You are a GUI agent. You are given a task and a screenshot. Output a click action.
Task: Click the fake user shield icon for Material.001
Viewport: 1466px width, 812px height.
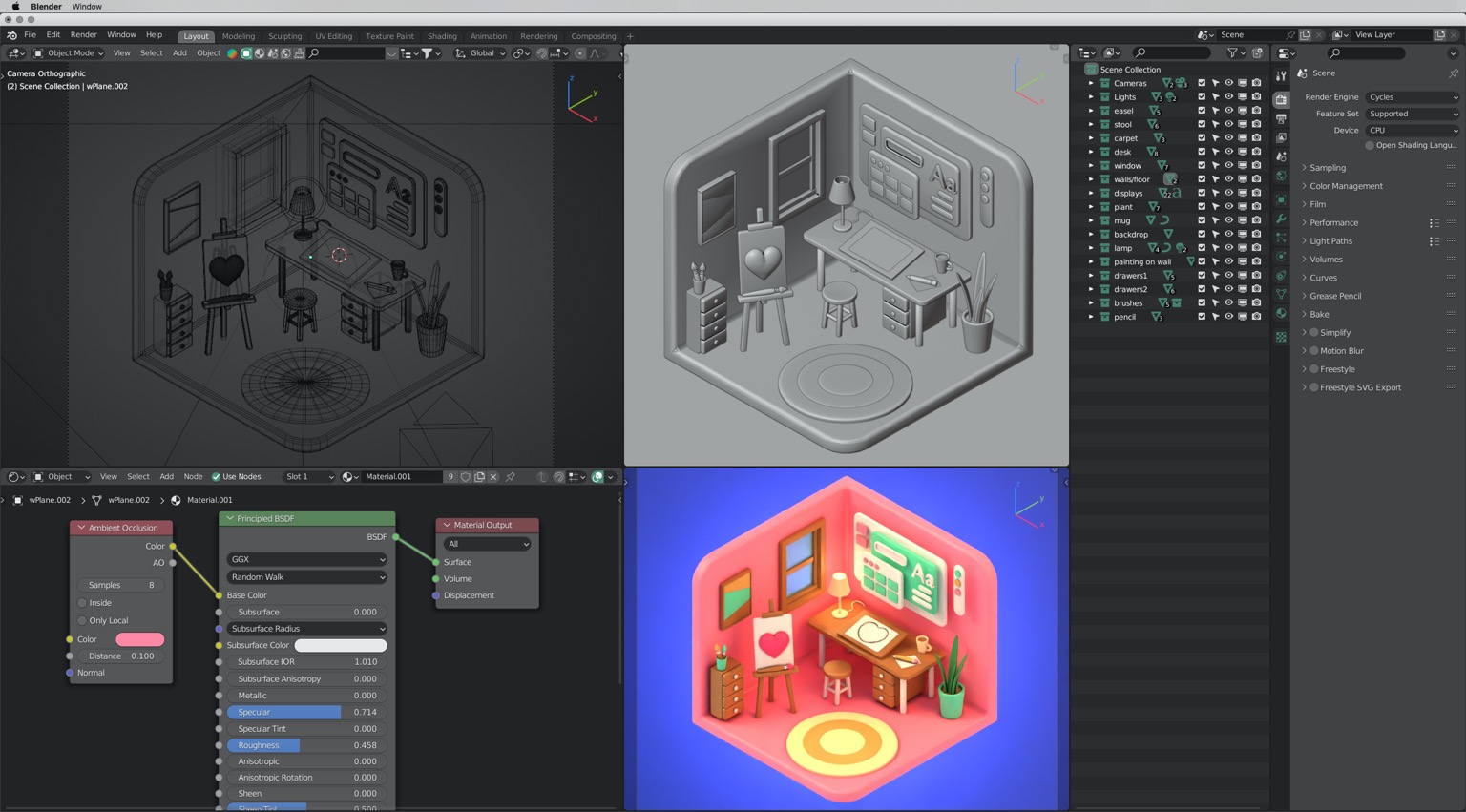click(465, 477)
